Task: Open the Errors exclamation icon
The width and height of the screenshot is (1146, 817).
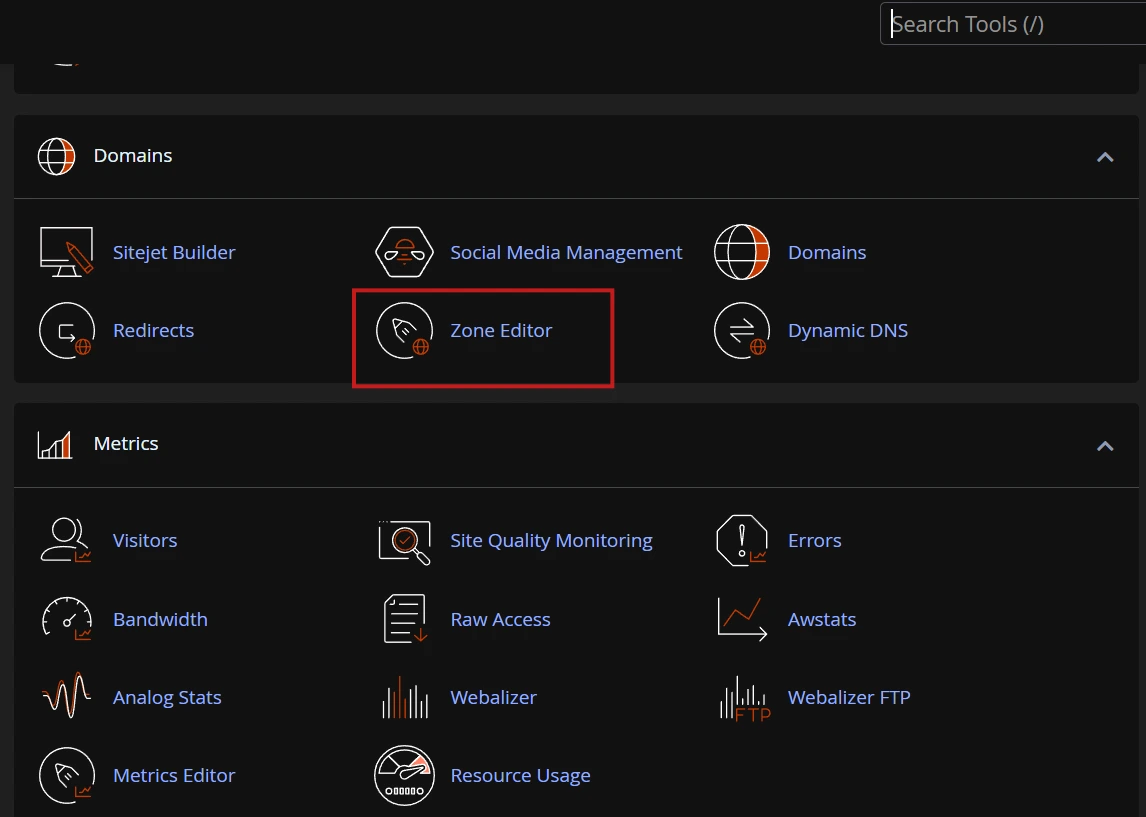Action: 742,541
